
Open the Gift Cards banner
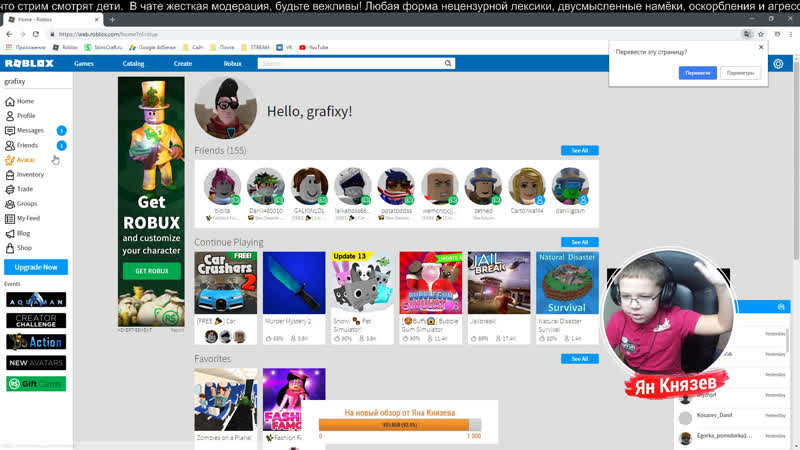coord(36,384)
